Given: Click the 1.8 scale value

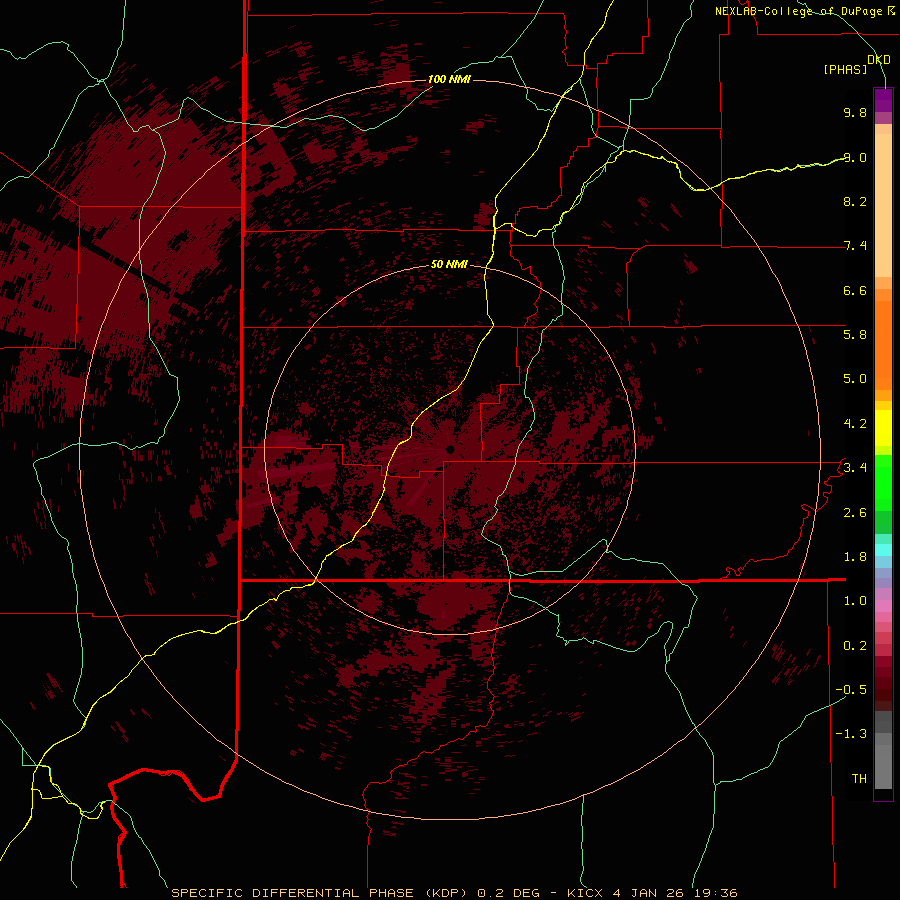Looking at the screenshot, I should tap(855, 557).
